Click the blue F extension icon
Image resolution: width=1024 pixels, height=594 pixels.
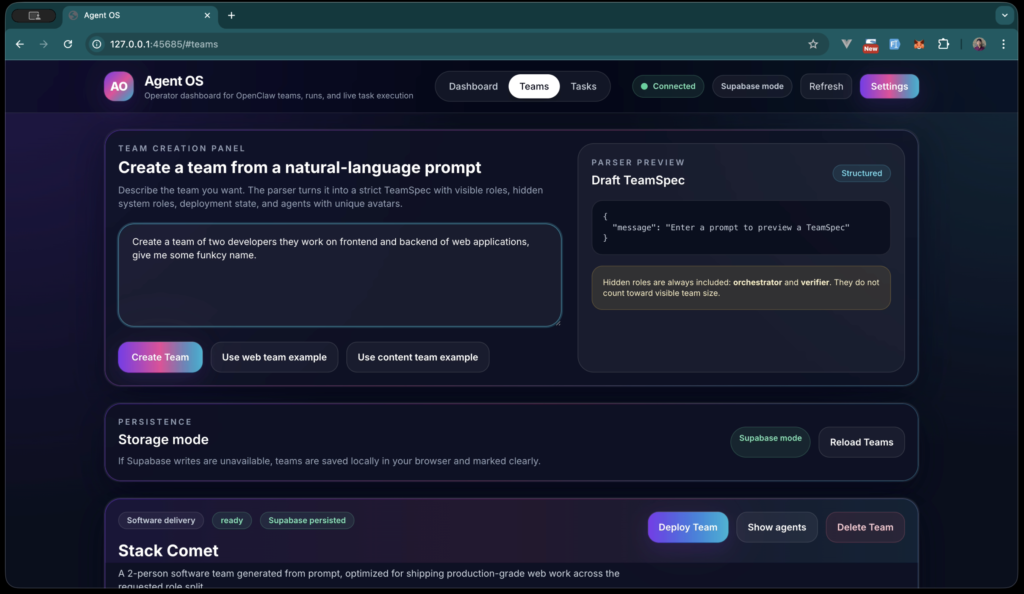click(893, 44)
